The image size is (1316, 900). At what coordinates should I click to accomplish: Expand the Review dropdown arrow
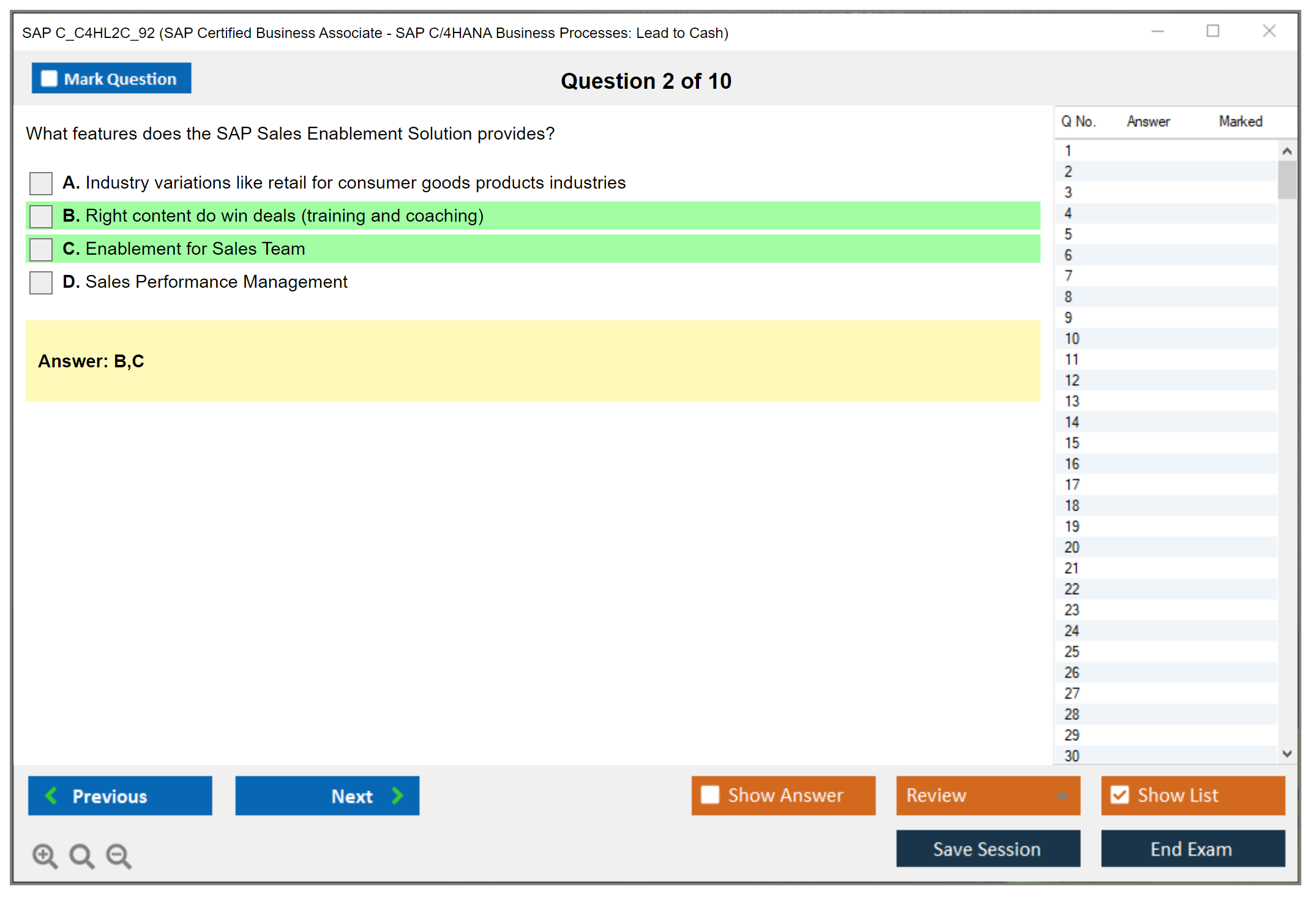1062,795
